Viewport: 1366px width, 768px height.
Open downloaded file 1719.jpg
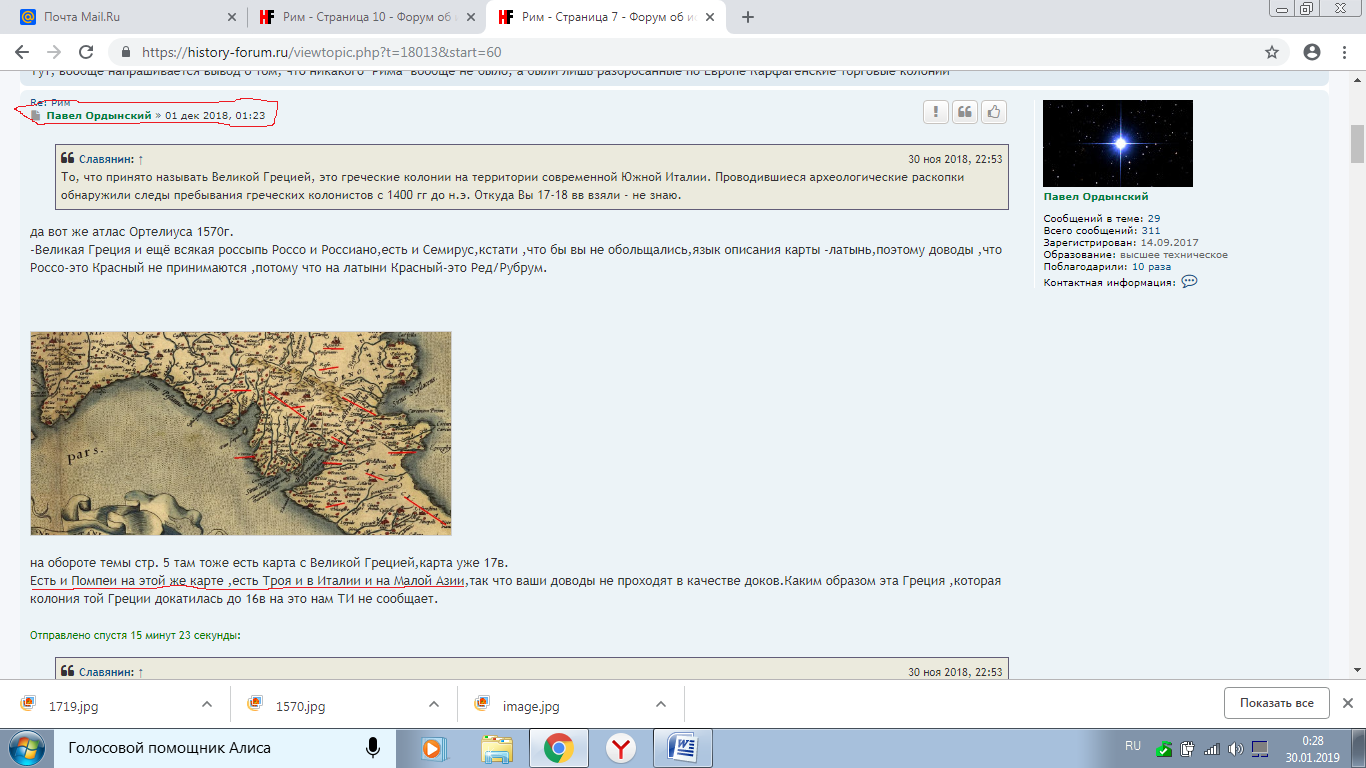pos(73,706)
